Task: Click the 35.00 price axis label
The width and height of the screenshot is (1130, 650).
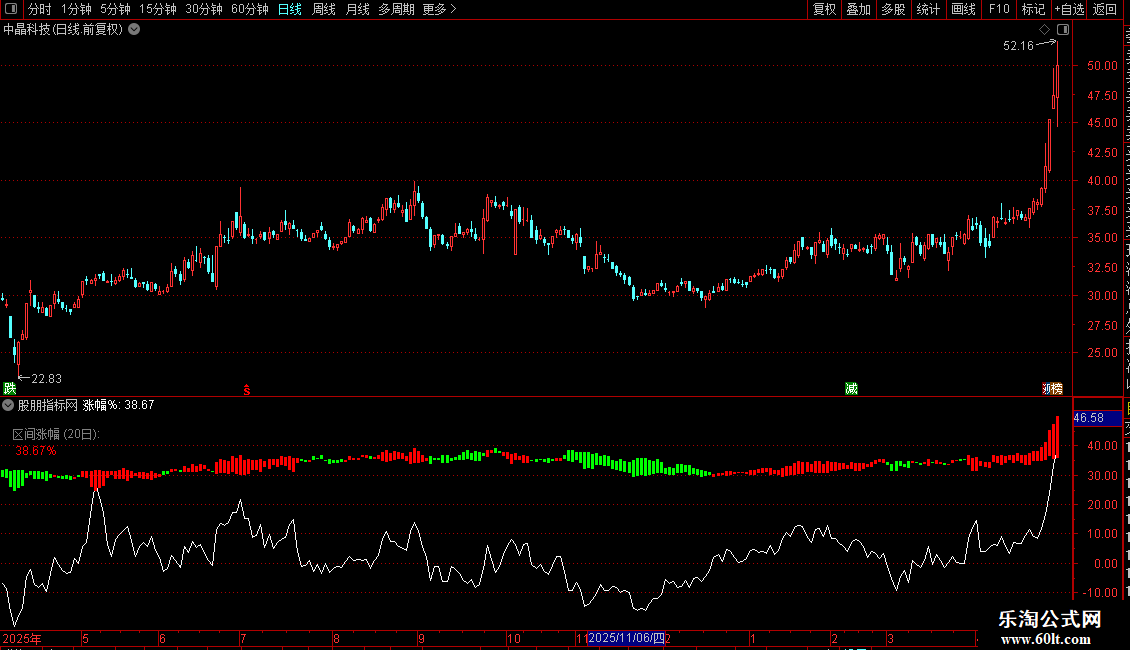Action: coord(1102,238)
